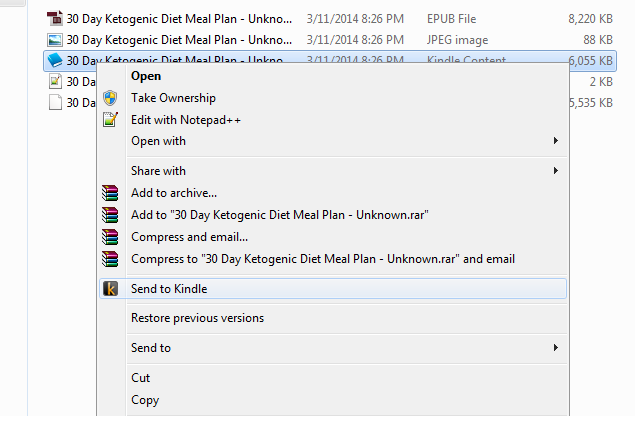Image resolution: width=635 pixels, height=440 pixels.
Task: Select the EPUB File row's file name
Action: tap(179, 19)
